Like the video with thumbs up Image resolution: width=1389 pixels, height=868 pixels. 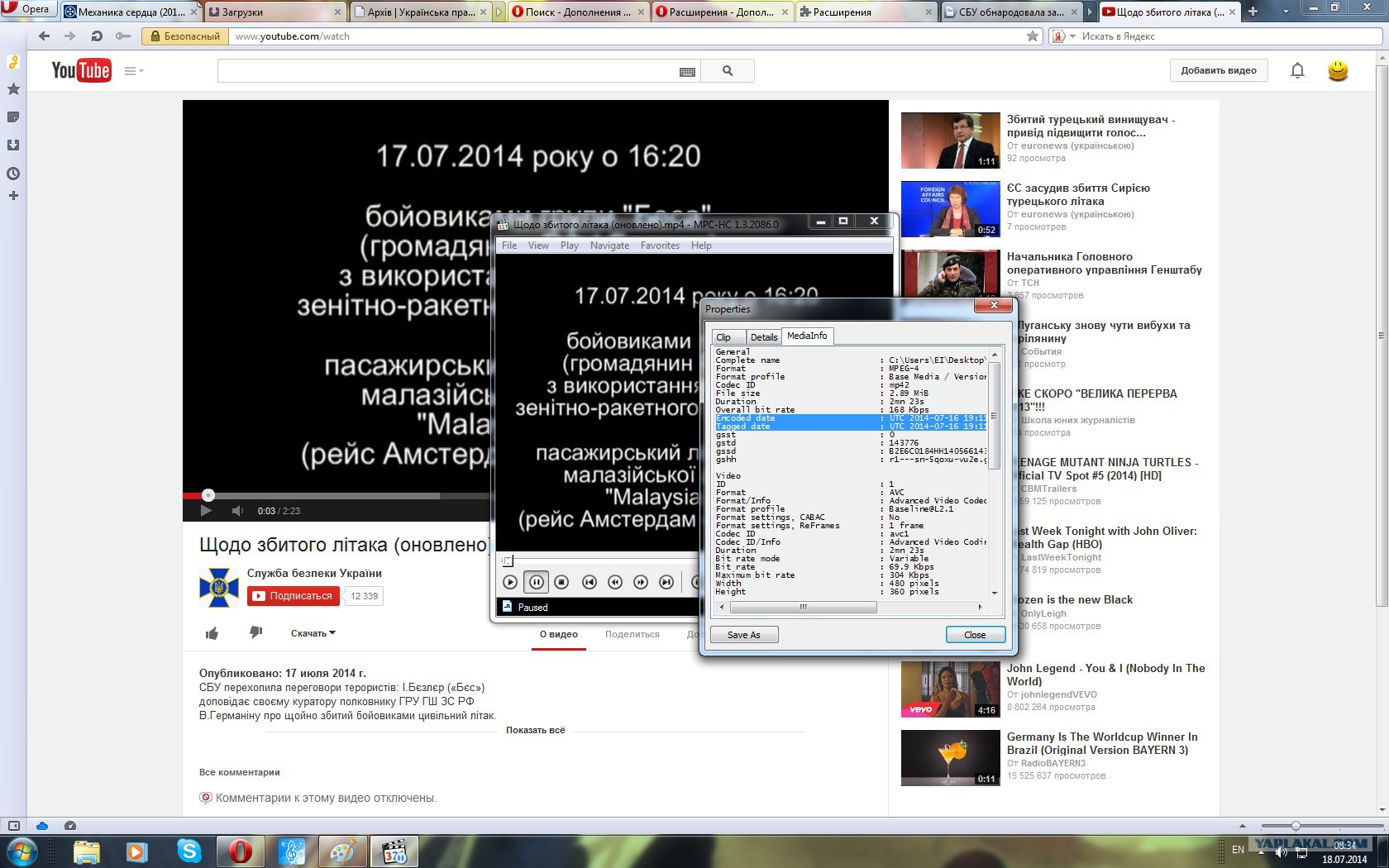212,633
